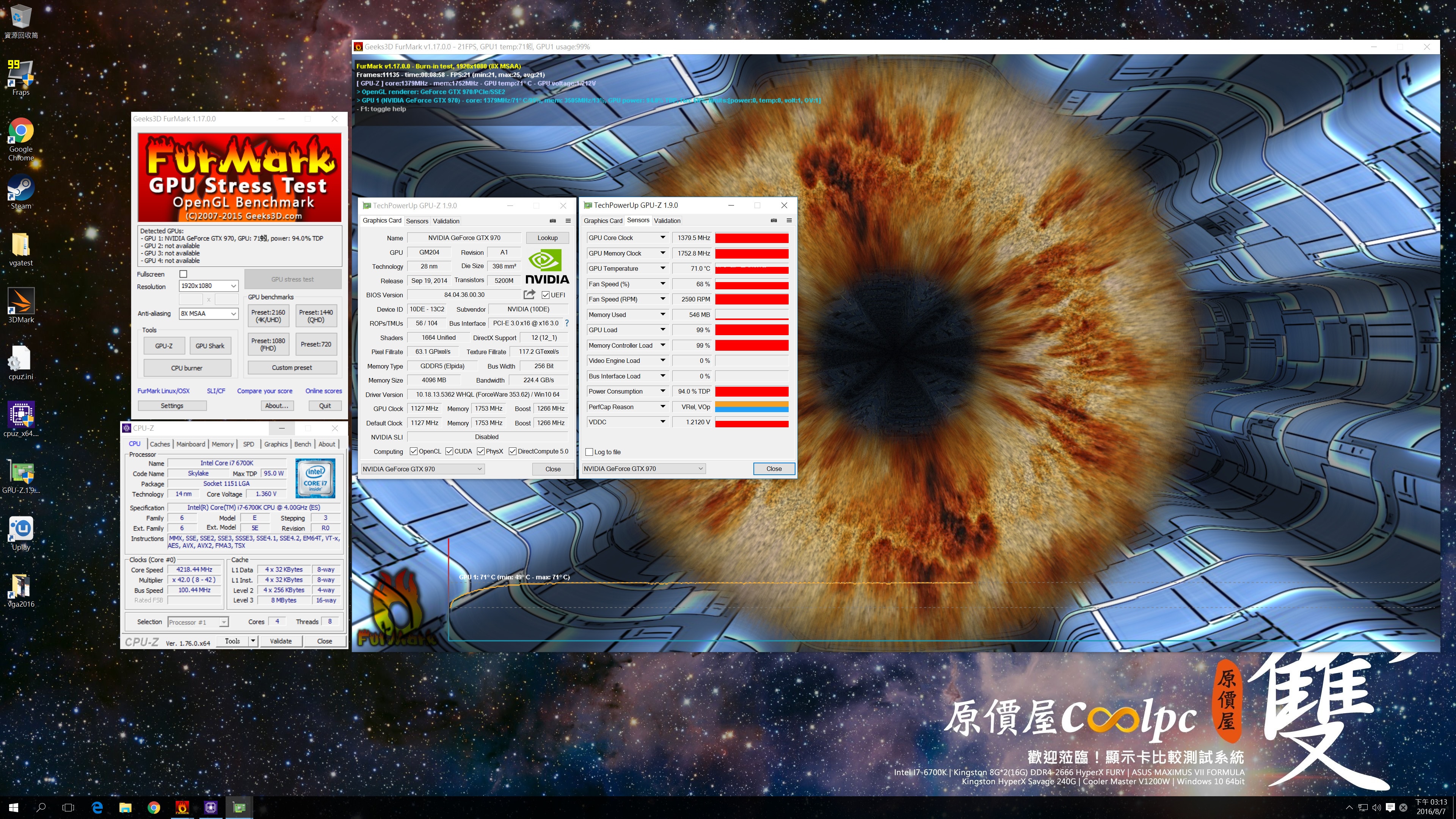Open GPU selector dropdown in Graphics Card GPU-Z window
Screen dimensions: 1456x819
coord(422,469)
